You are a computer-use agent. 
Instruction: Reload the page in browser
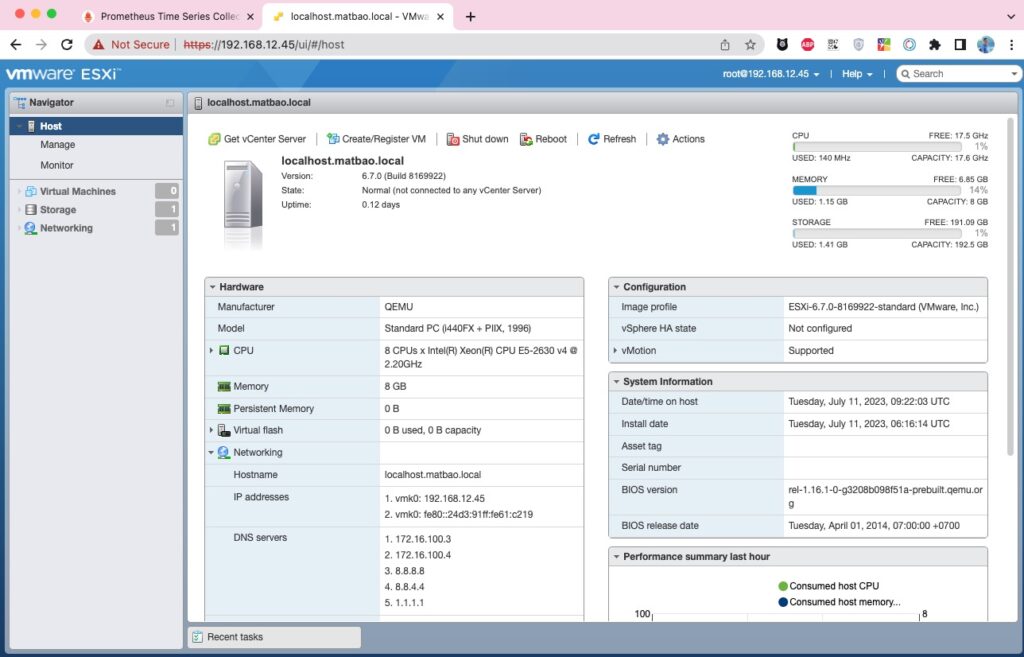pos(67,44)
